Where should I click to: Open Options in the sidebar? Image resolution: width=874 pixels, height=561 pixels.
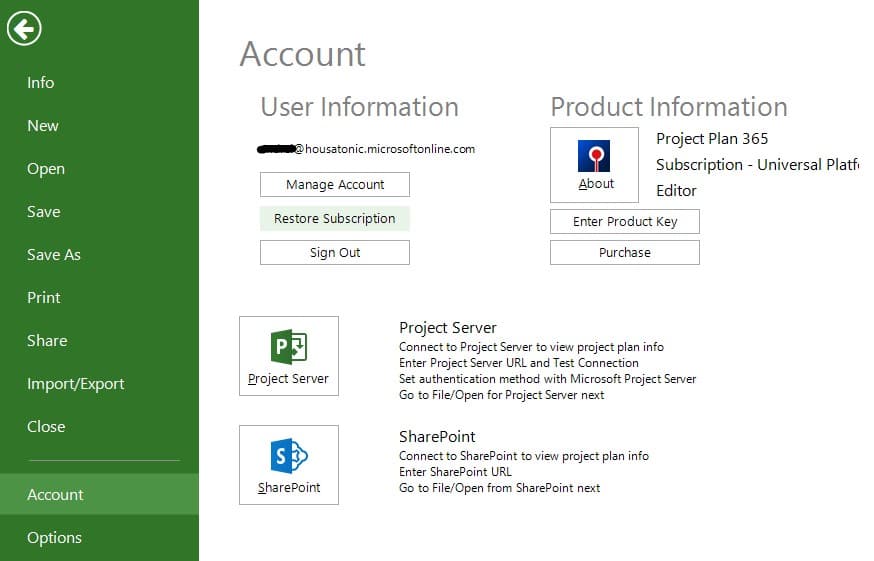coord(54,538)
